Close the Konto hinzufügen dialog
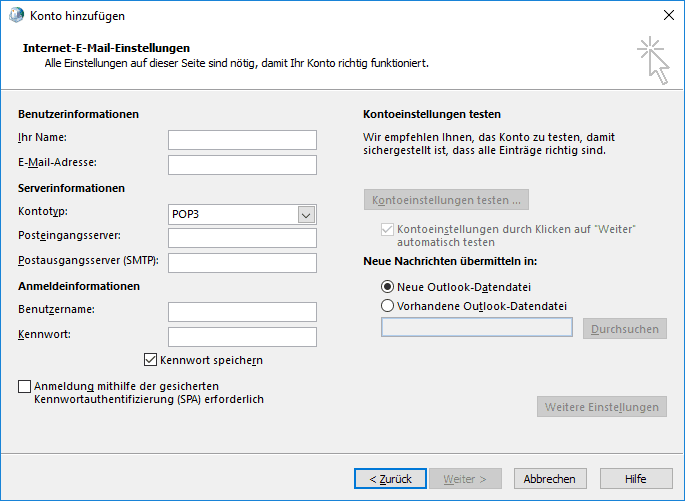The image size is (685, 501). [x=668, y=15]
